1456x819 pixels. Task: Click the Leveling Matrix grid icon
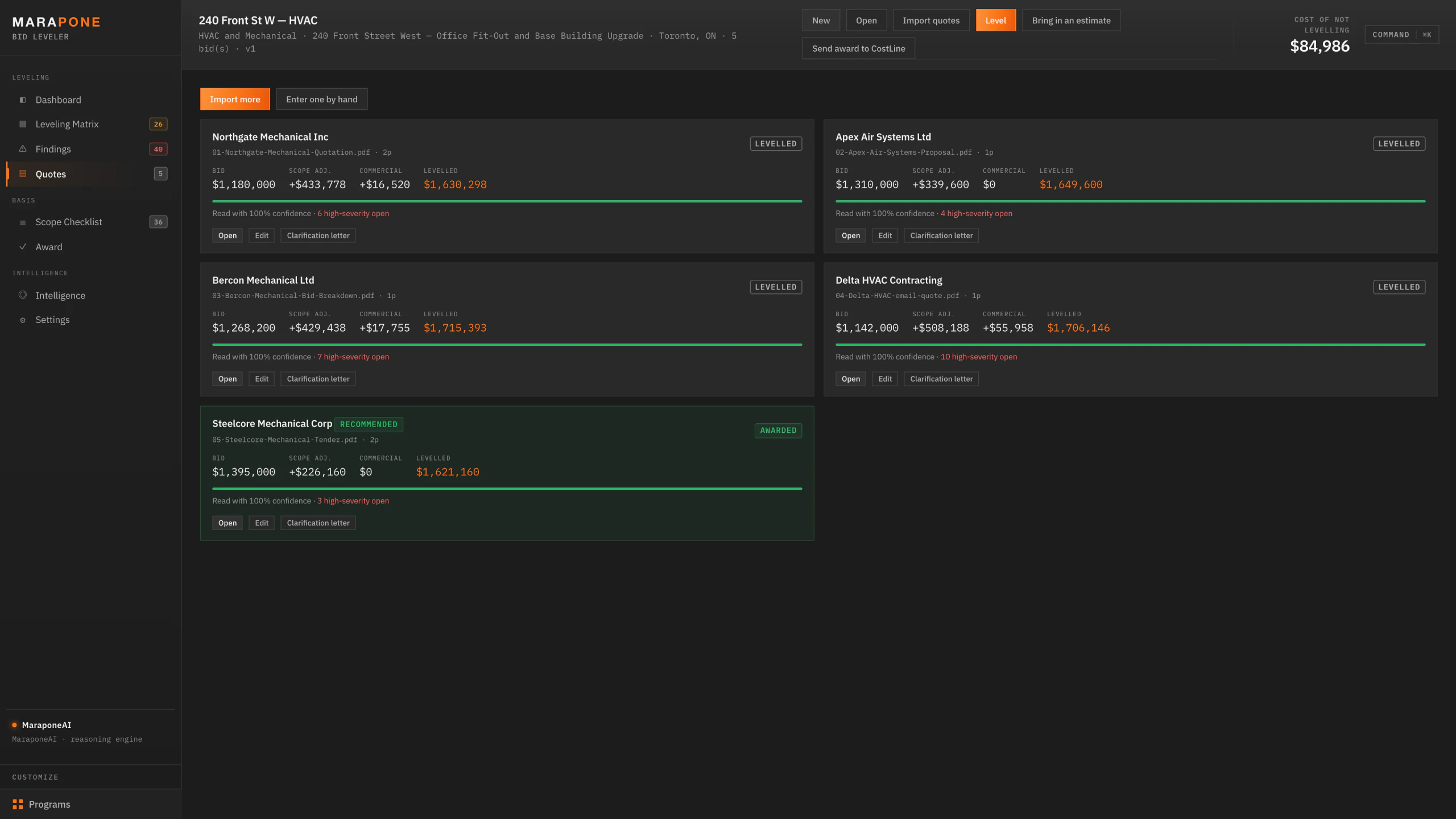[23, 124]
